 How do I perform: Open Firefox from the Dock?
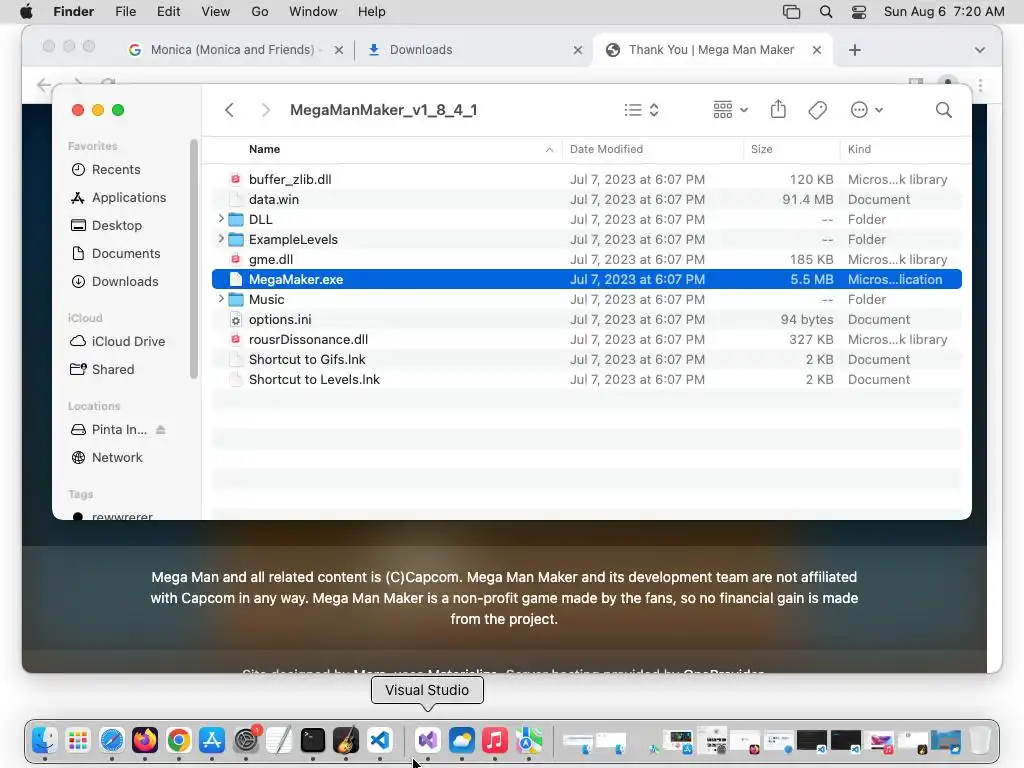(145, 740)
